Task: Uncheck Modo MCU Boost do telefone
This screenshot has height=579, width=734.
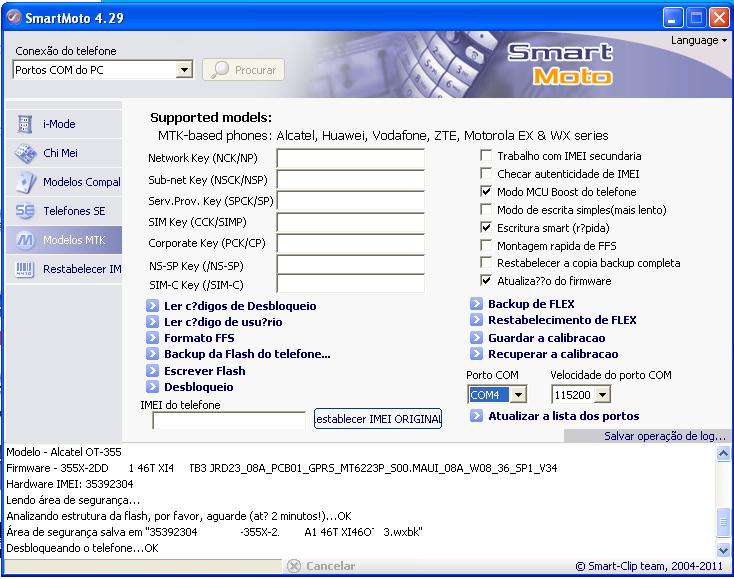Action: [487, 192]
